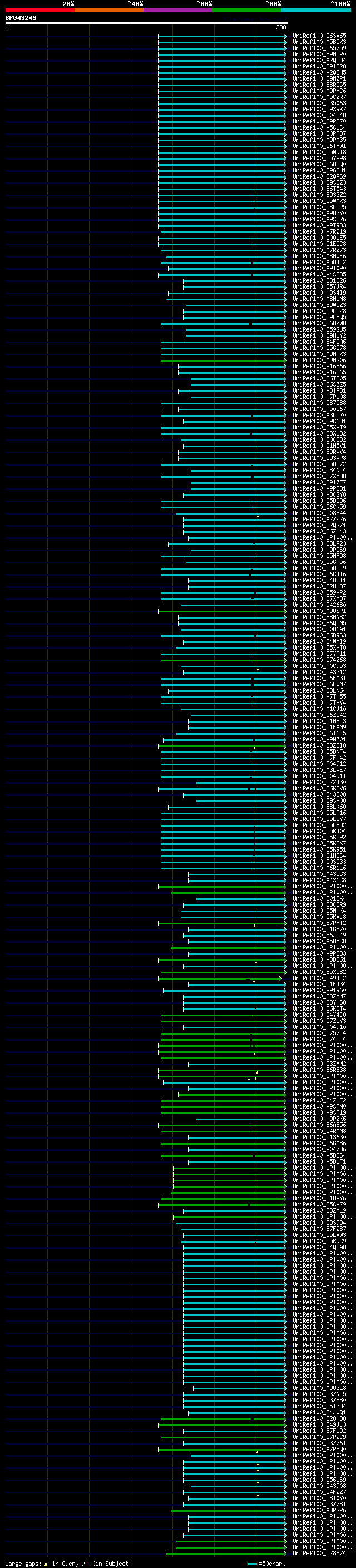Viewport: 356px width, 1568px height.
Task: Select the green bar for UniRef100_O74268
Action: click(x=224, y=660)
